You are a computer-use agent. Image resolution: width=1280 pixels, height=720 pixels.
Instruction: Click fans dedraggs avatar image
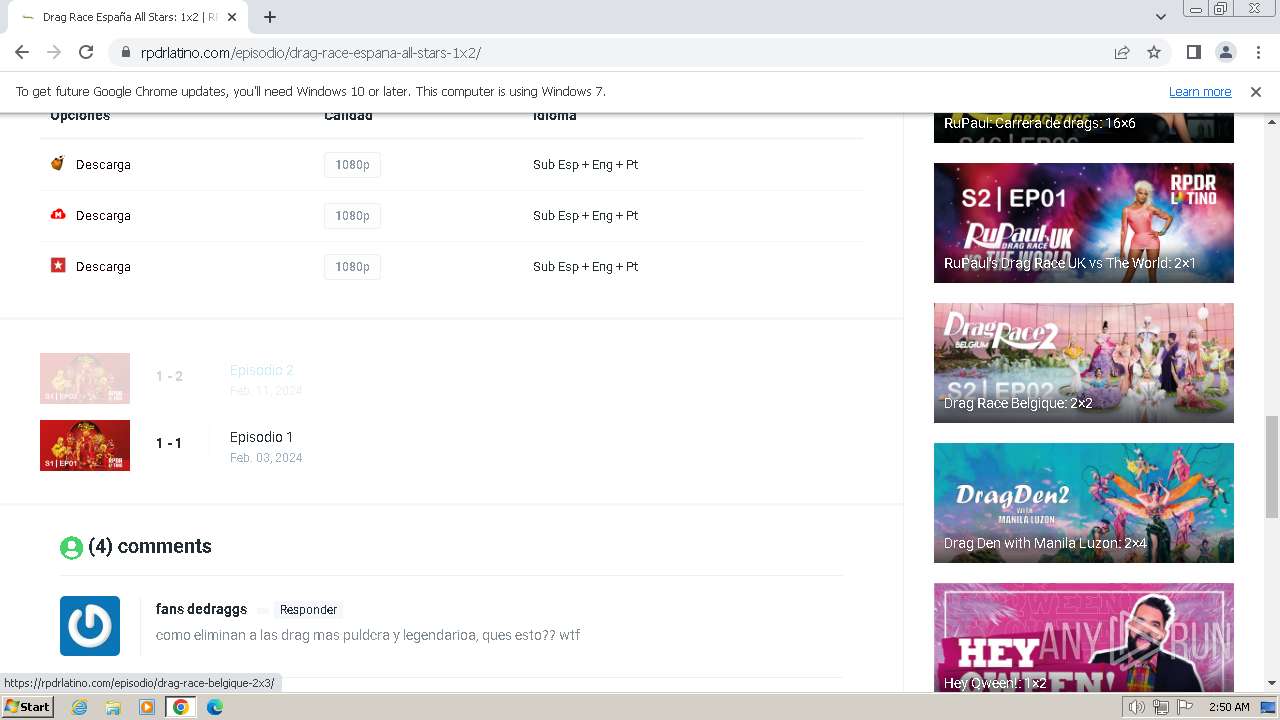coord(90,626)
